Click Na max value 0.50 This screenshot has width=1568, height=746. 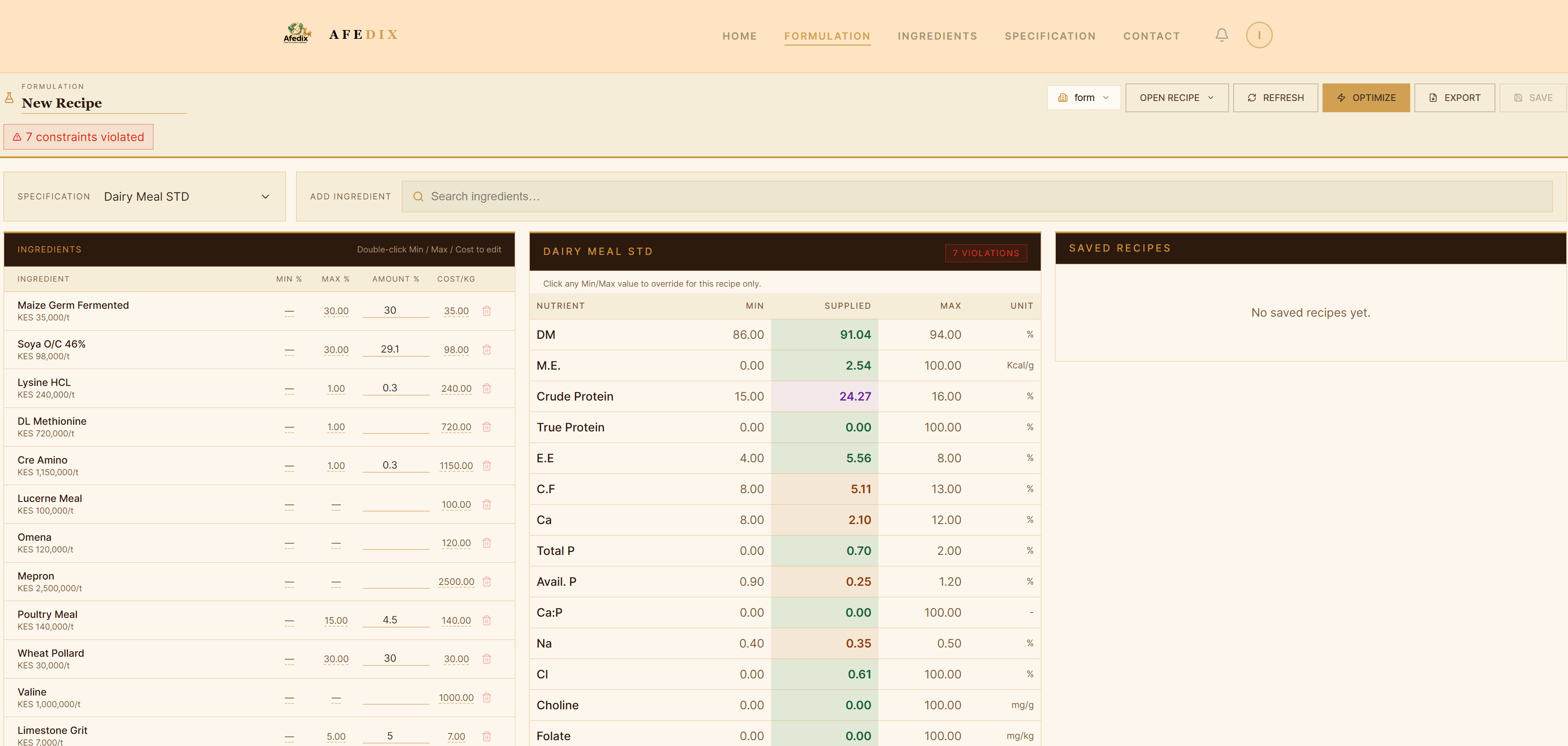coord(949,644)
